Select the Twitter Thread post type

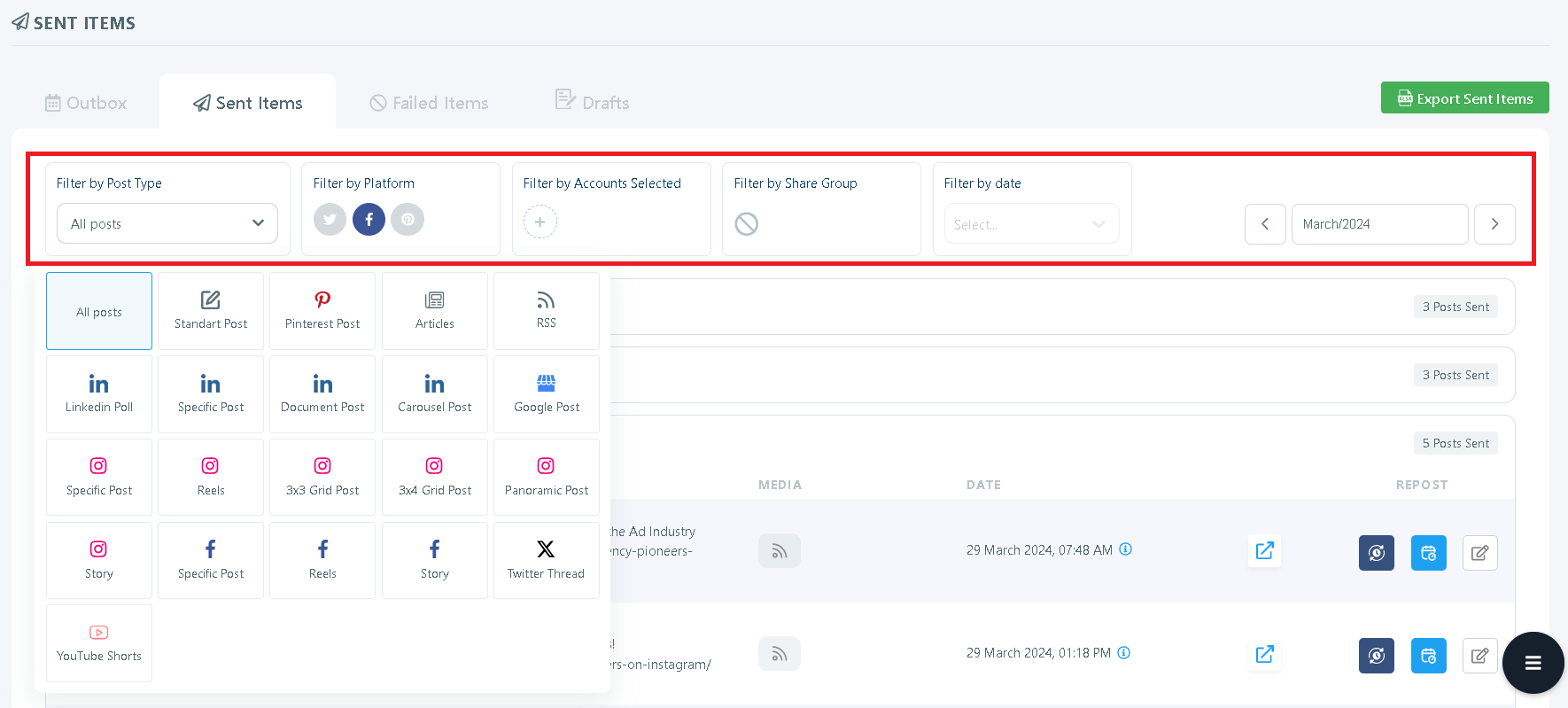click(x=547, y=561)
